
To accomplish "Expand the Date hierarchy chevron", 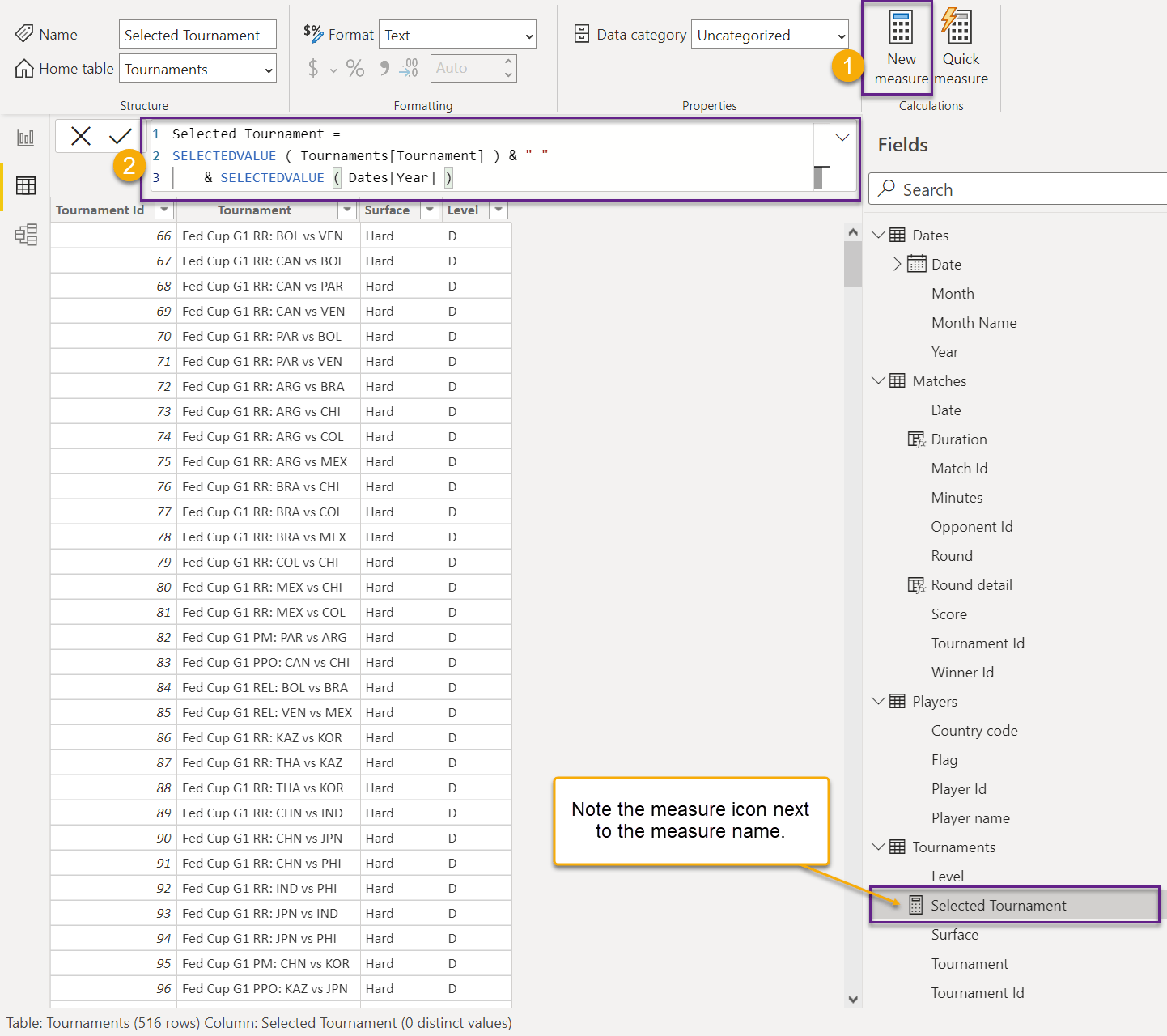I will tap(897, 264).
